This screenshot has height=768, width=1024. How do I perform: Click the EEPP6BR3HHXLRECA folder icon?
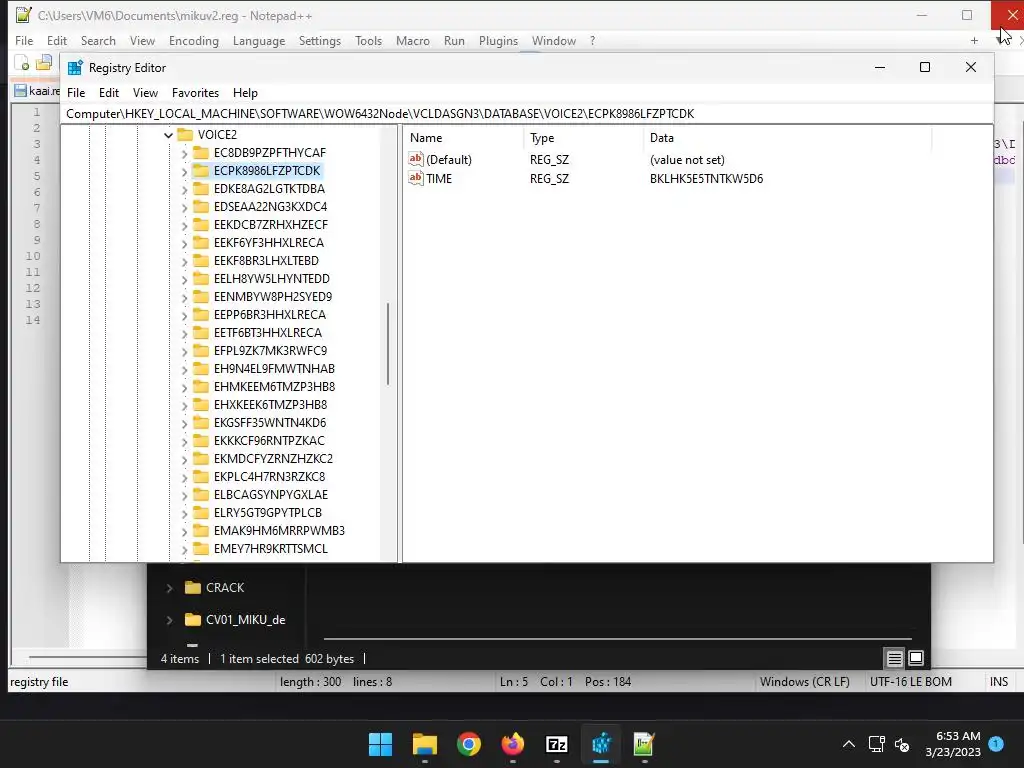[201, 315]
